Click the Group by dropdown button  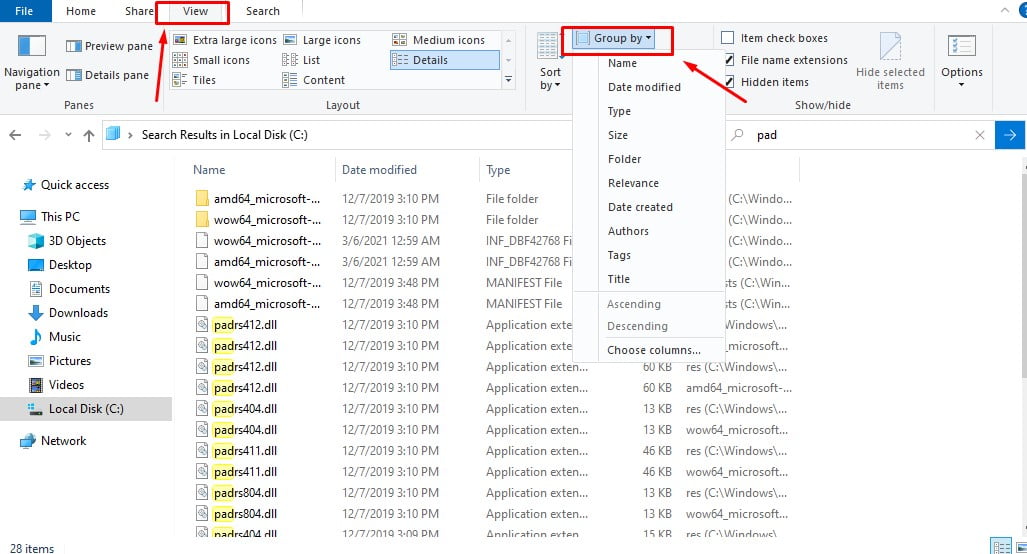tap(614, 39)
